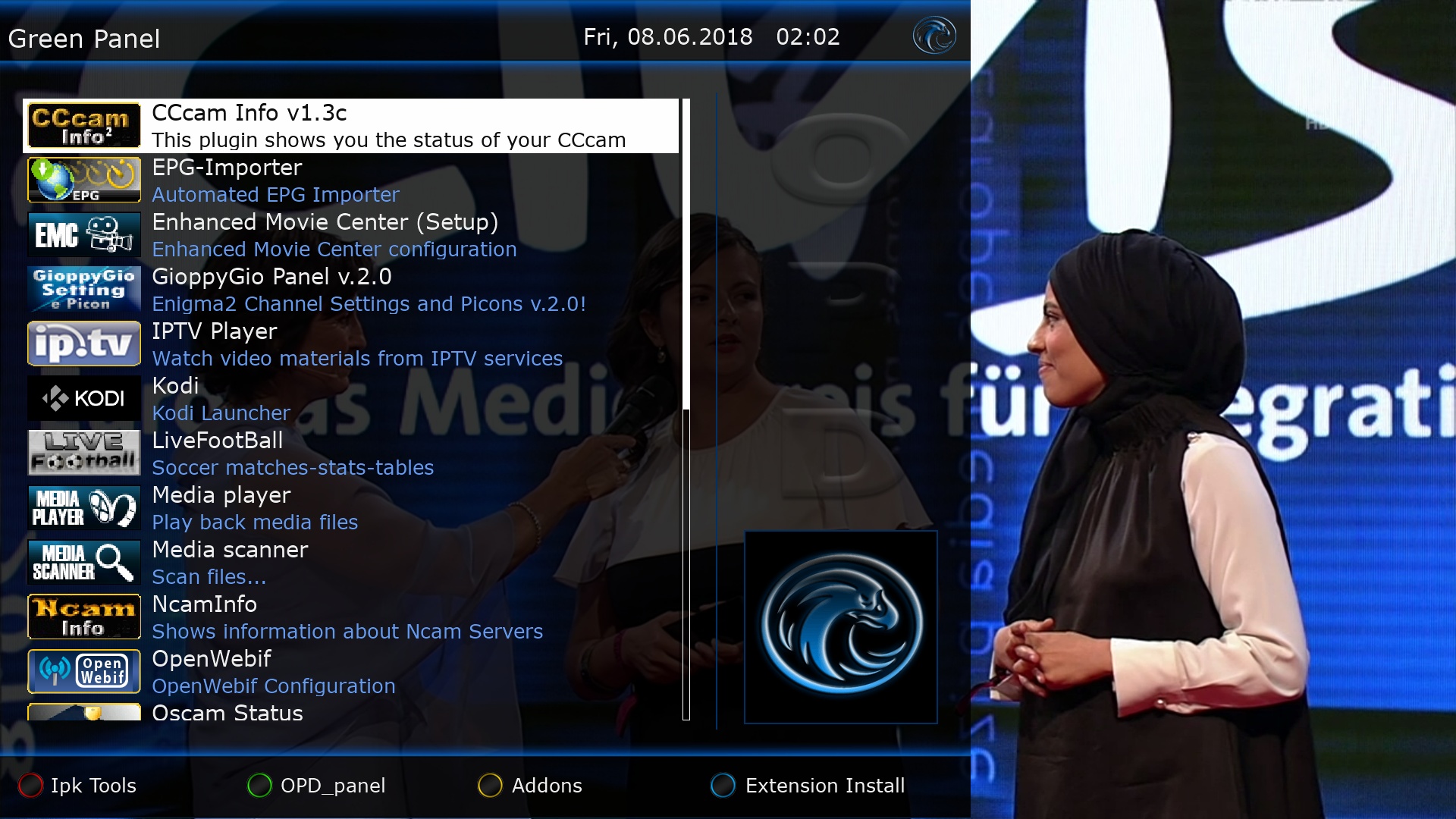
Task: Click 'Play back media files' description
Action: pos(255,522)
